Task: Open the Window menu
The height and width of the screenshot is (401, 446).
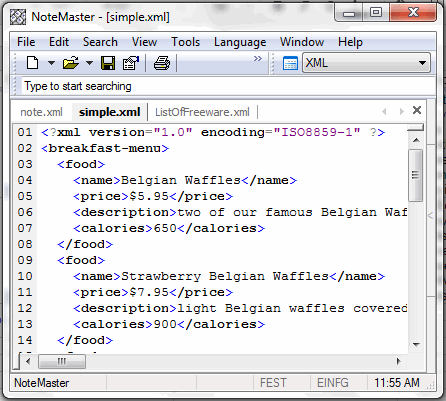Action: [302, 42]
